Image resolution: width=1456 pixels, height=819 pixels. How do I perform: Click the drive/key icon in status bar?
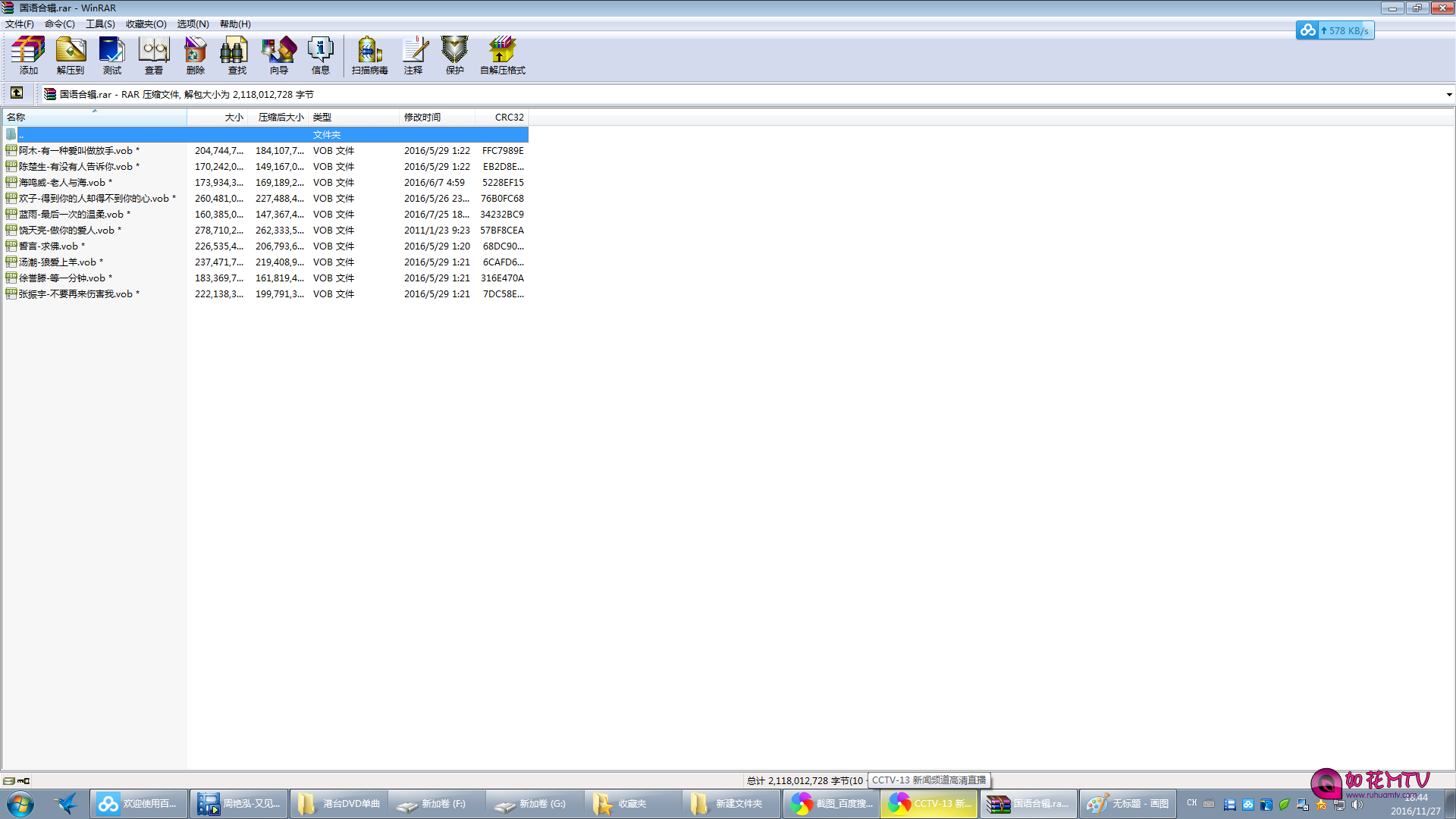click(x=16, y=781)
